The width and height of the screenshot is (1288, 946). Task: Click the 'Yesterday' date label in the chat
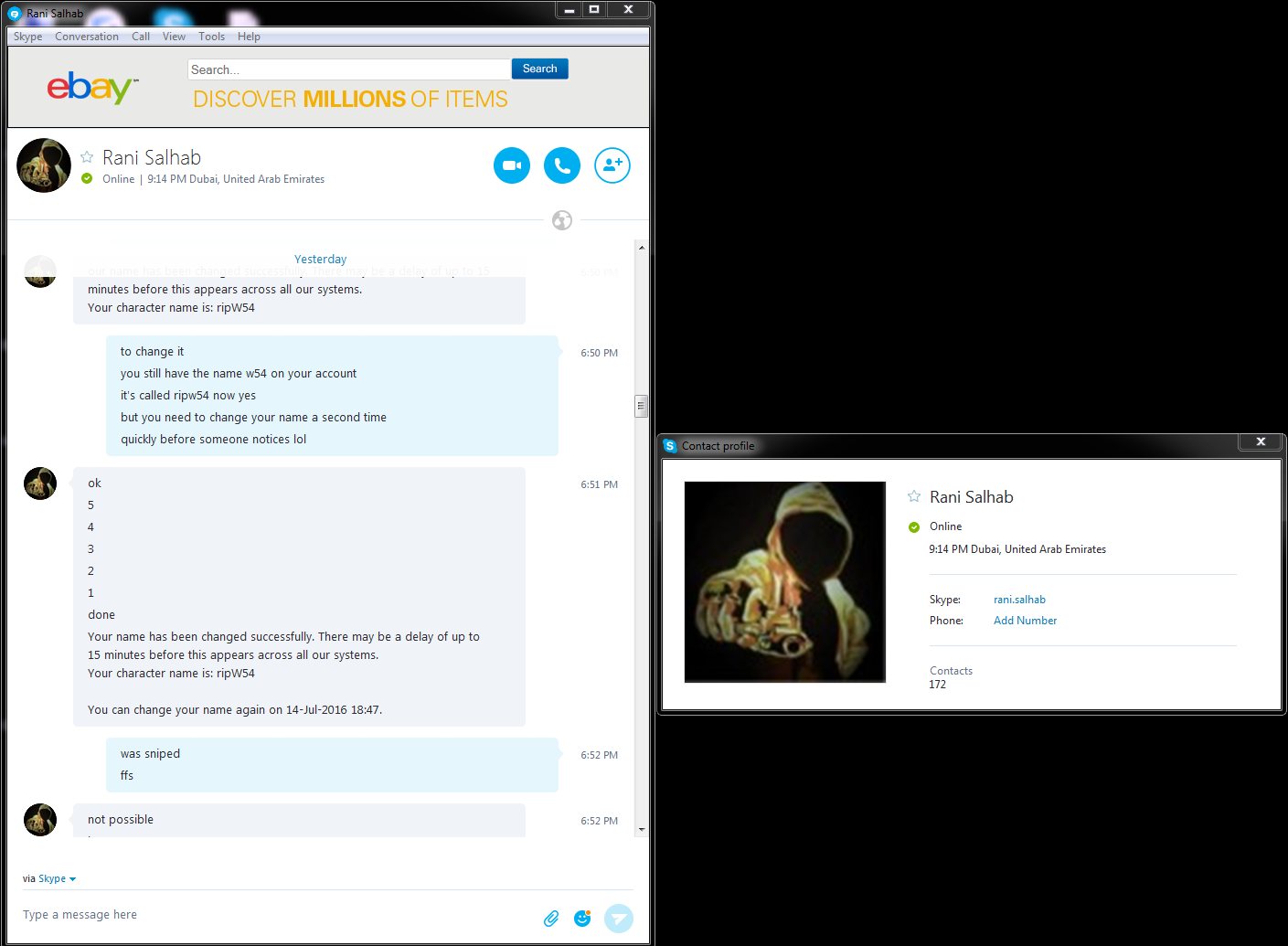[320, 260]
